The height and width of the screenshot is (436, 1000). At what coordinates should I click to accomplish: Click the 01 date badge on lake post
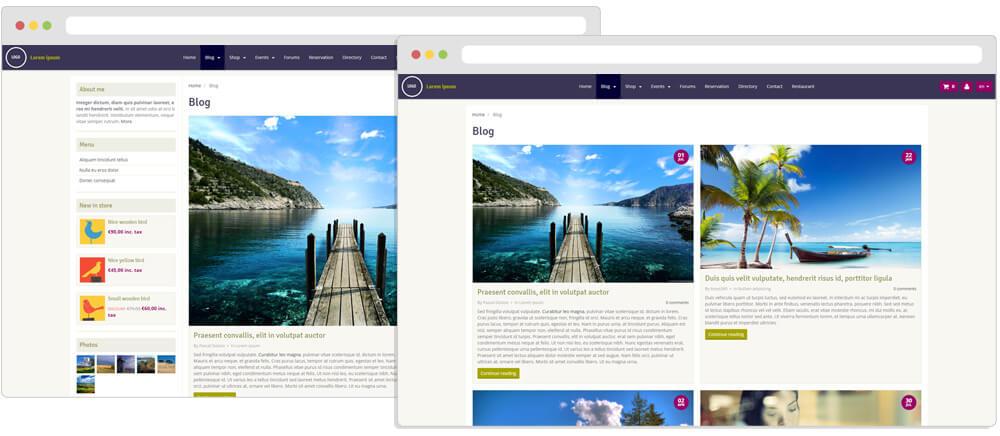click(681, 156)
